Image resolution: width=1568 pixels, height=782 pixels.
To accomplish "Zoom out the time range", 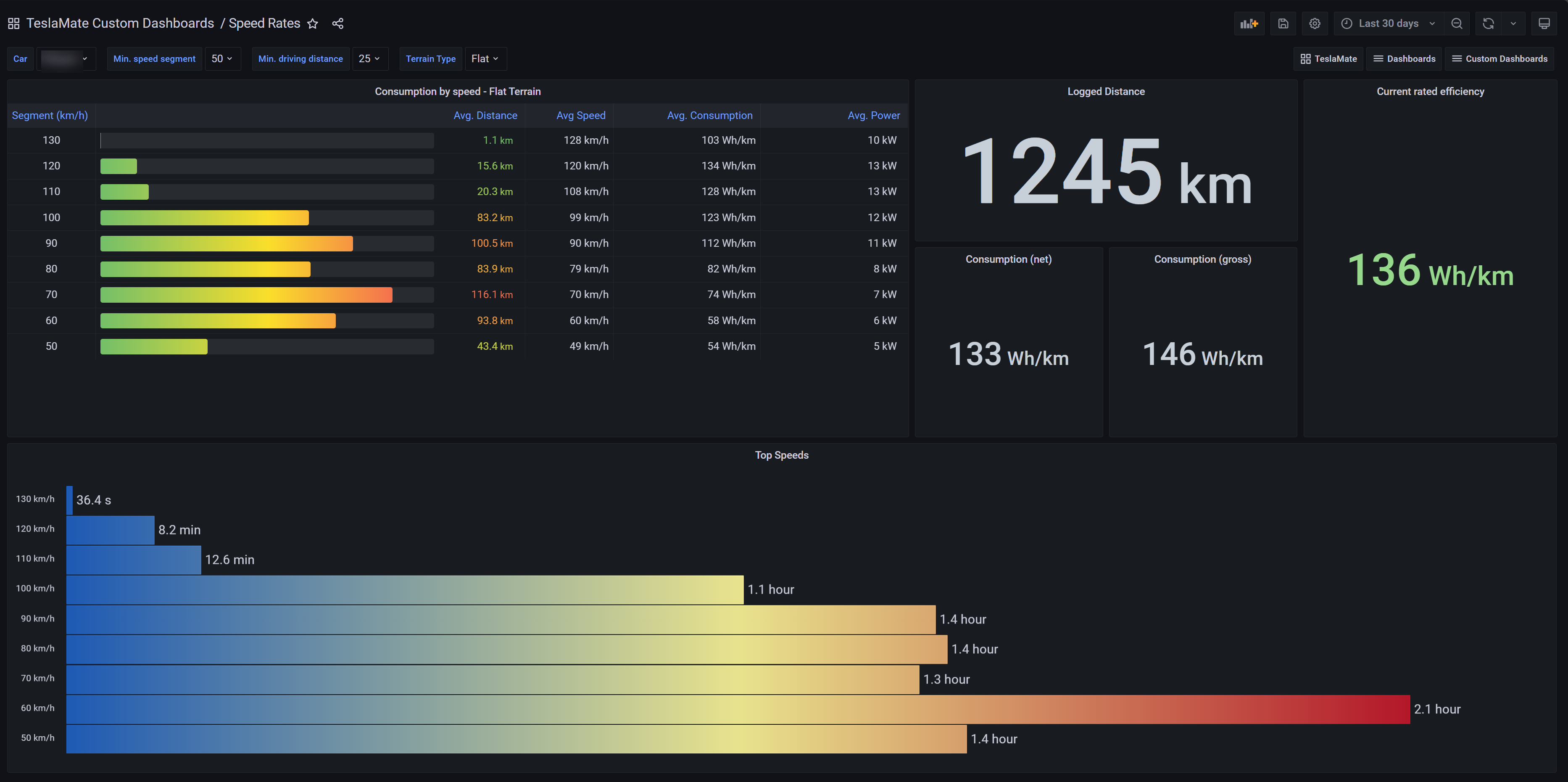I will 1457,24.
